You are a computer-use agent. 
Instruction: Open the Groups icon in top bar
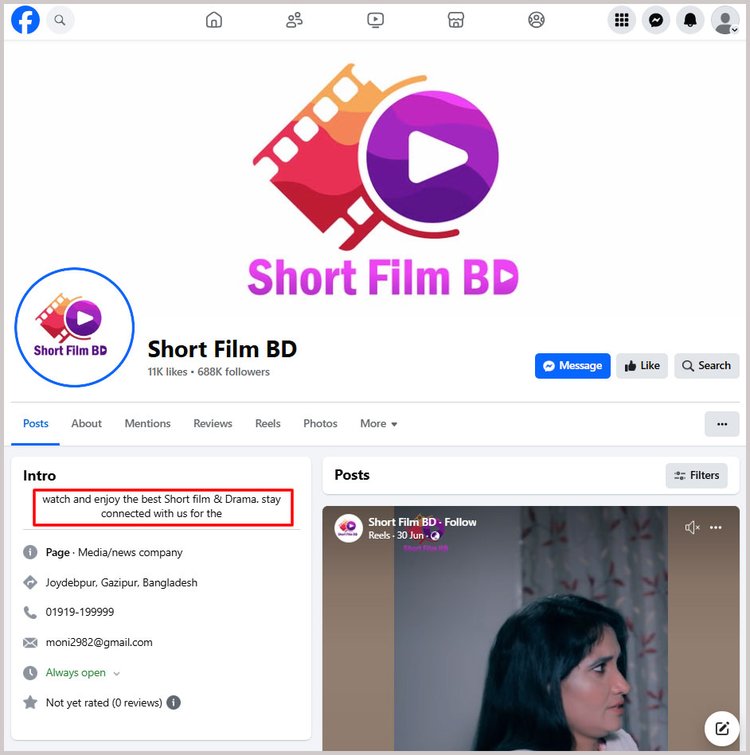(x=536, y=20)
